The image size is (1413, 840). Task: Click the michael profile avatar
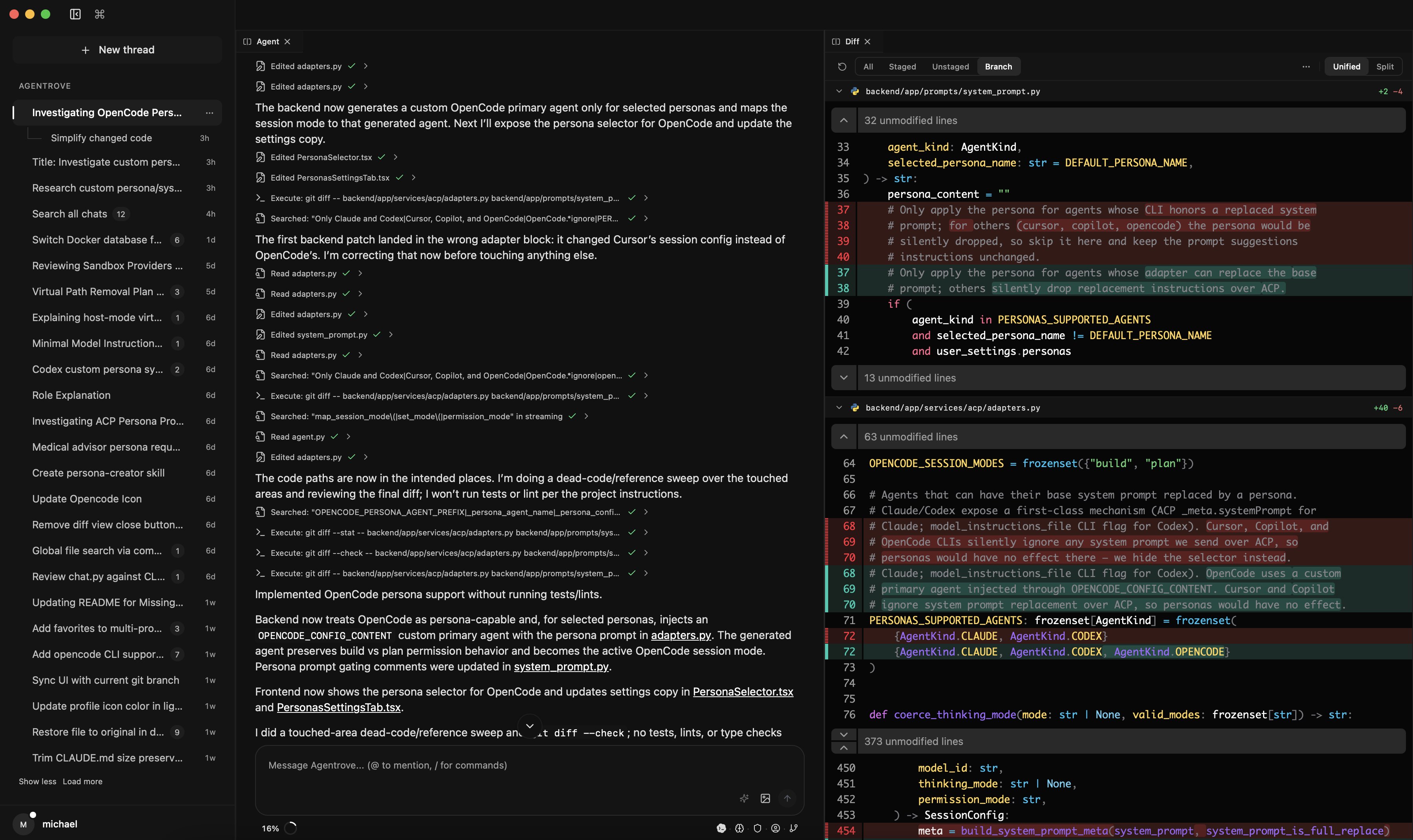pos(23,824)
